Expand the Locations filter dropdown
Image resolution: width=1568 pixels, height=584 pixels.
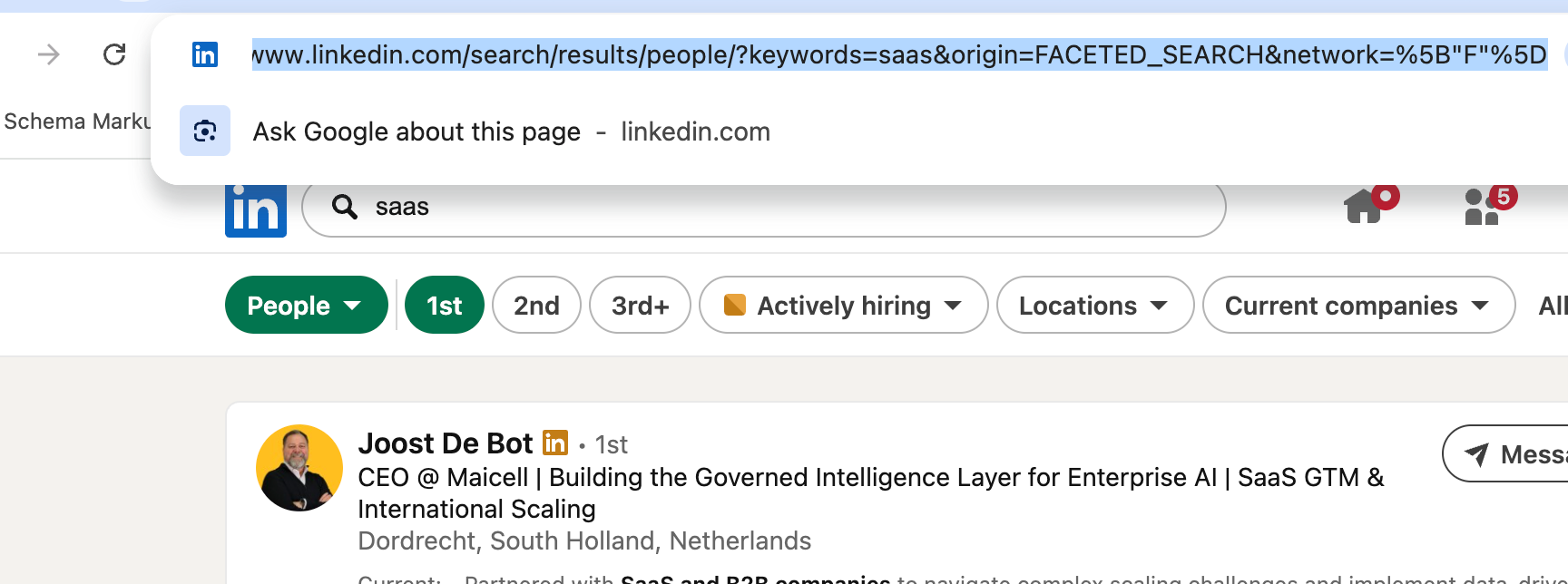(1095, 305)
